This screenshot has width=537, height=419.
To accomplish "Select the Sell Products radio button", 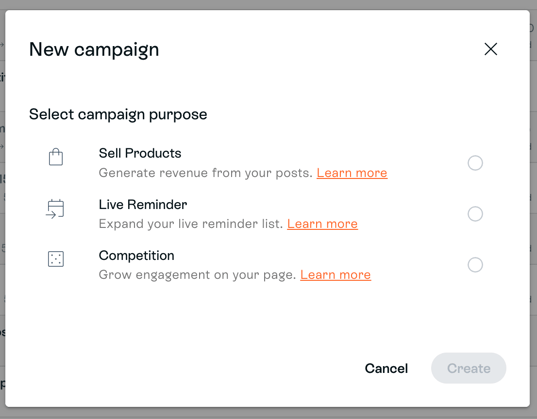I will coord(475,163).
